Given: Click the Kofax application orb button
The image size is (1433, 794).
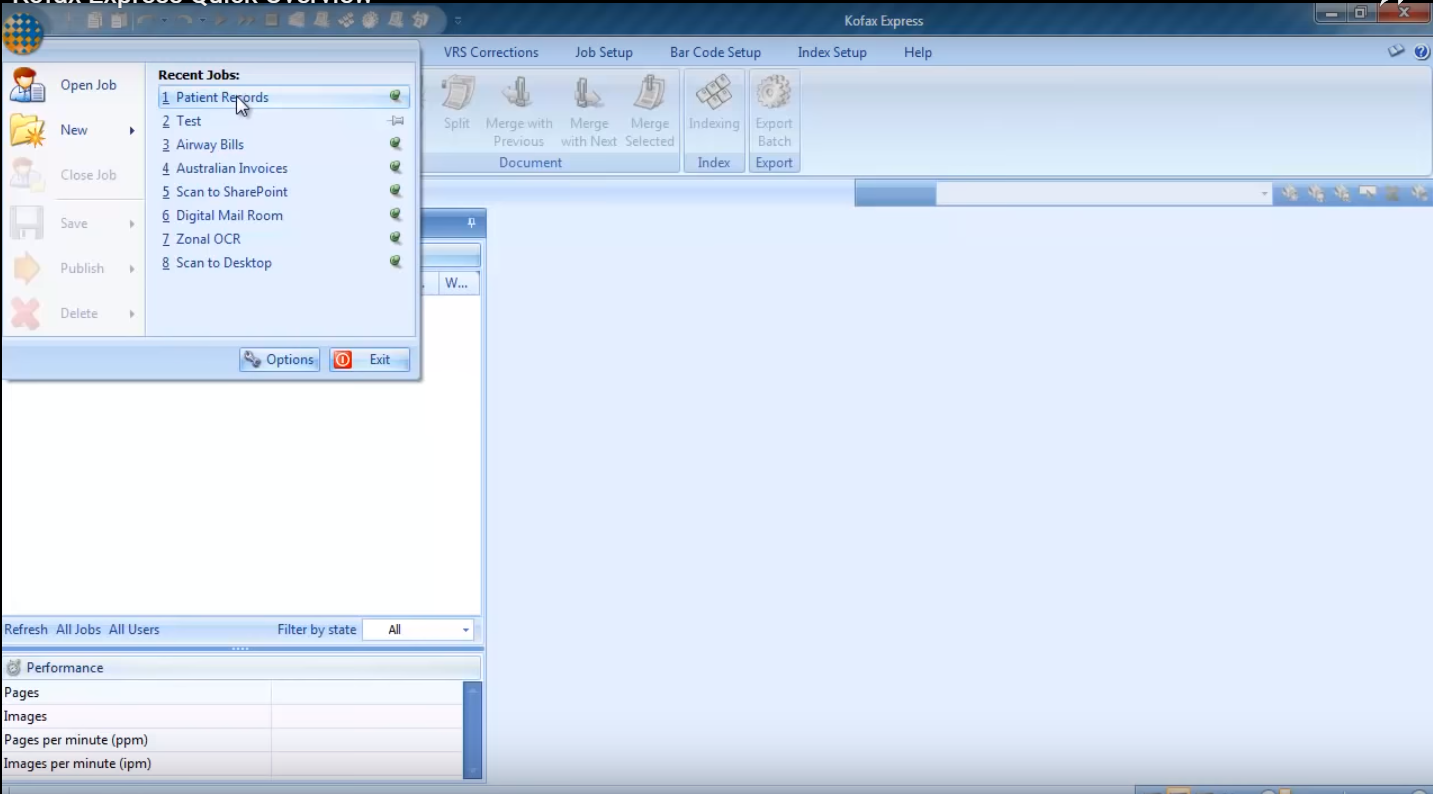Looking at the screenshot, I should point(22,33).
